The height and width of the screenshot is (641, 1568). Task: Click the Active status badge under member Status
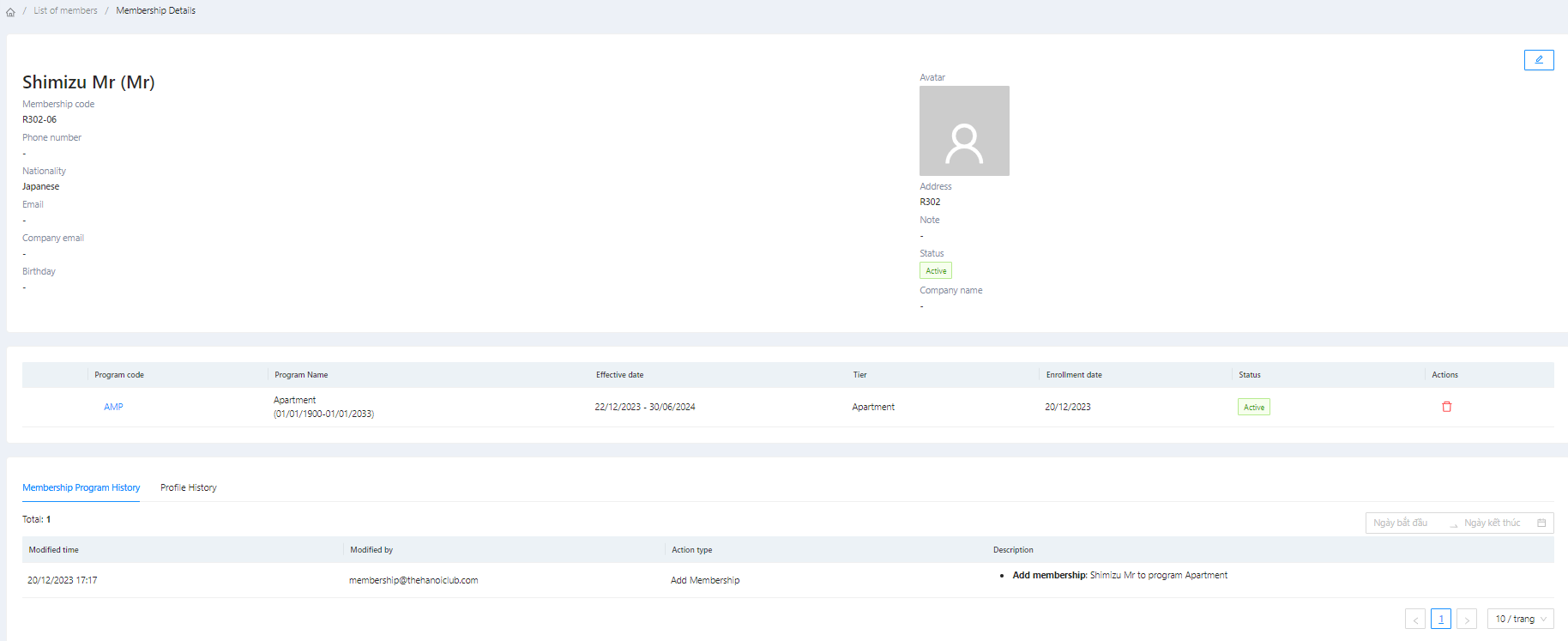pos(935,271)
